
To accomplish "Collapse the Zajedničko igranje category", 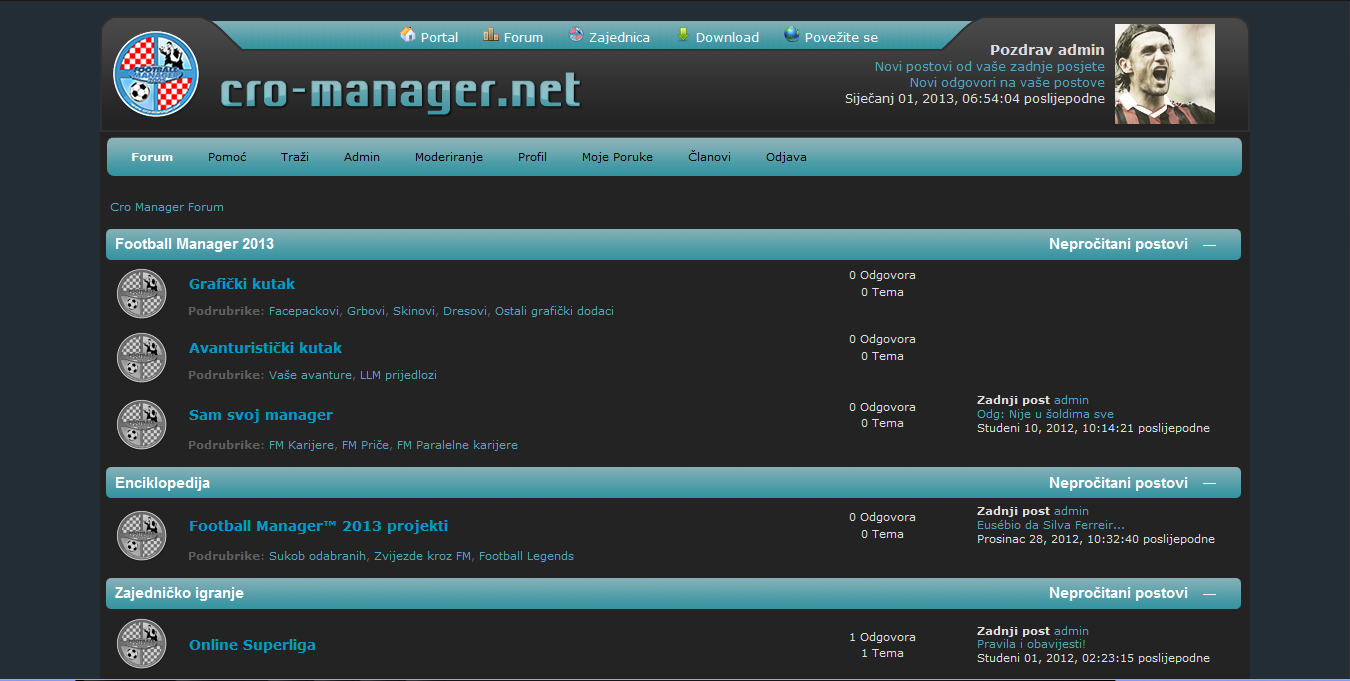I will [1210, 594].
